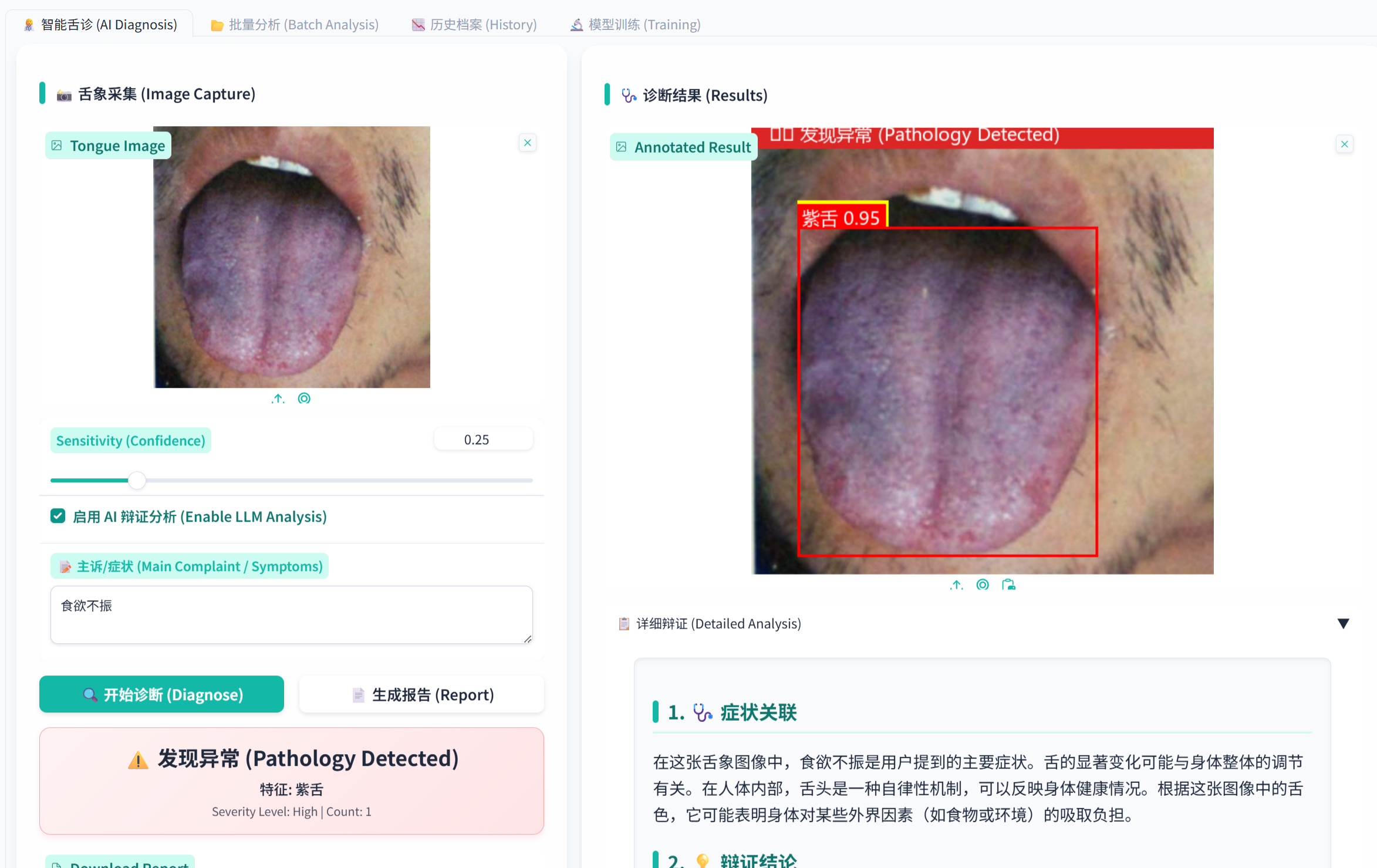This screenshot has height=868, width=1377.
Task: Click the document icon beside Detailed Analysis
Action: 623,623
